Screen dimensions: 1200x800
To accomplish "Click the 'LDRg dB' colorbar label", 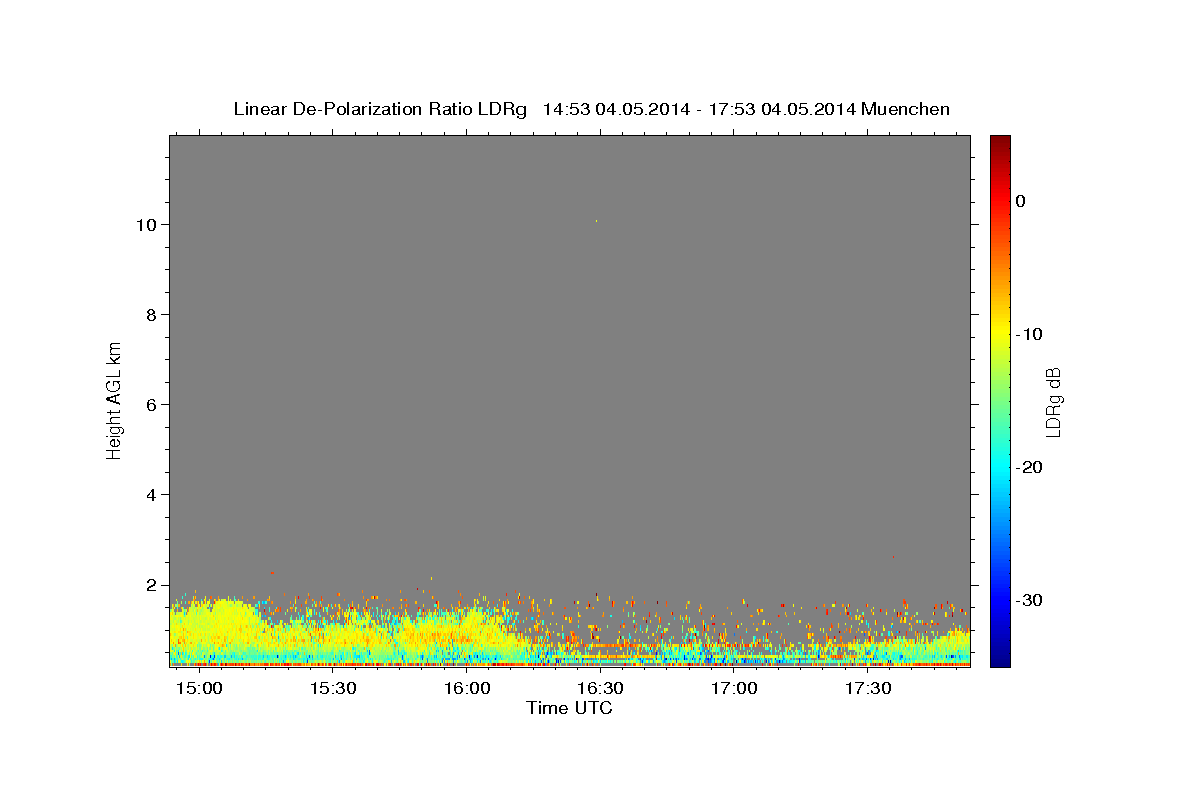I will [1053, 401].
